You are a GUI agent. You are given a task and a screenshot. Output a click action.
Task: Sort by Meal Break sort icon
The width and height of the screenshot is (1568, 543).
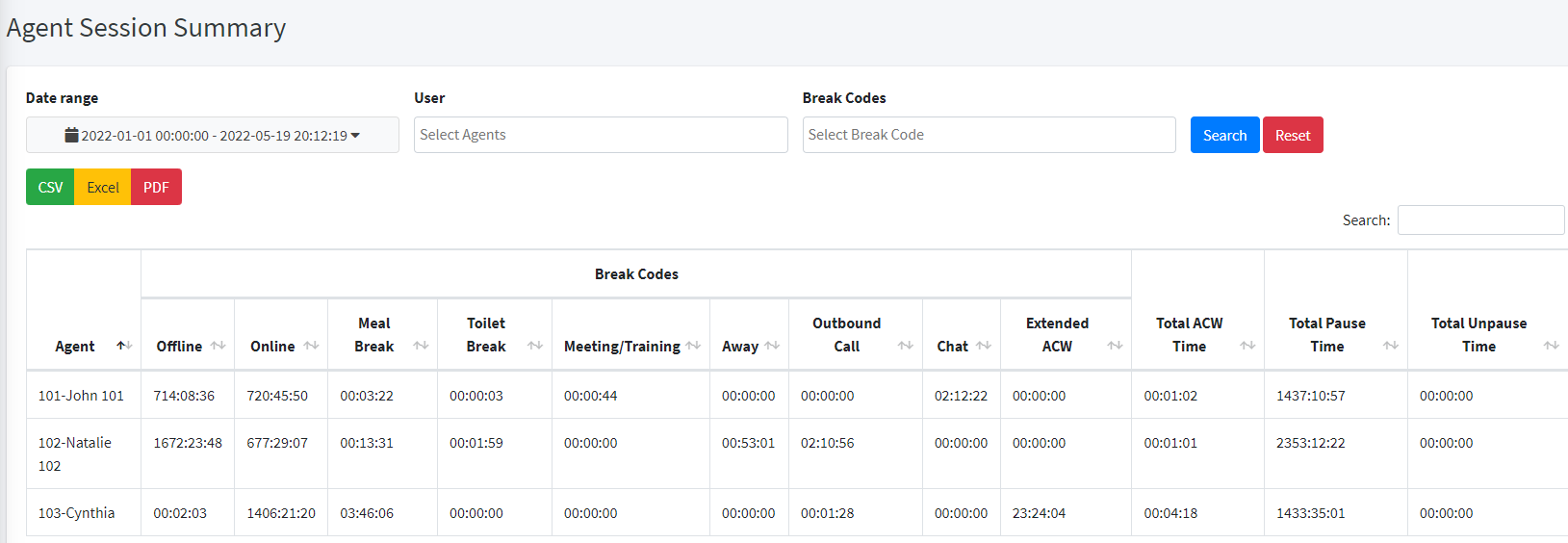[421, 346]
